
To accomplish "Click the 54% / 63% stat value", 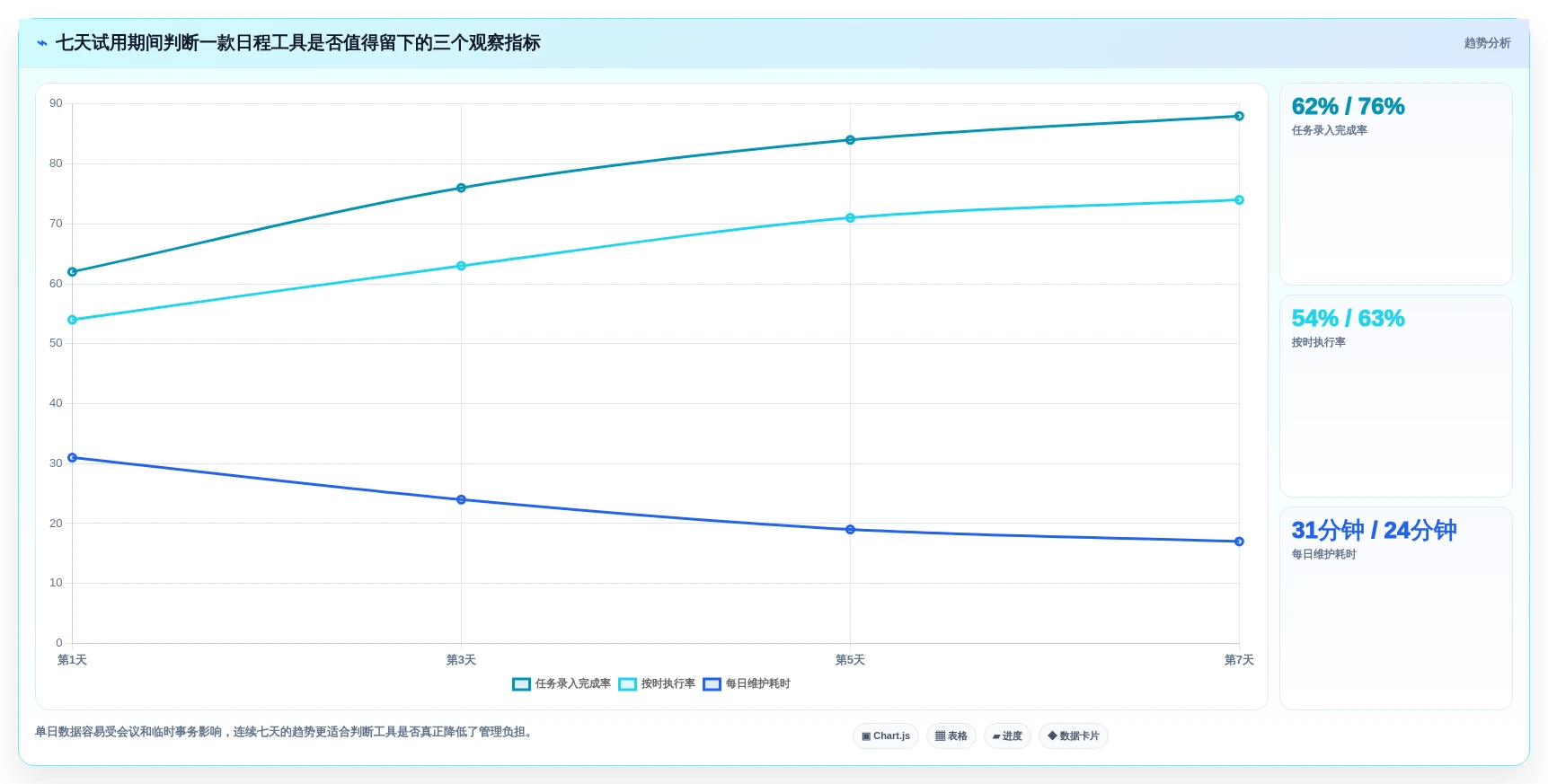I will tap(1348, 319).
